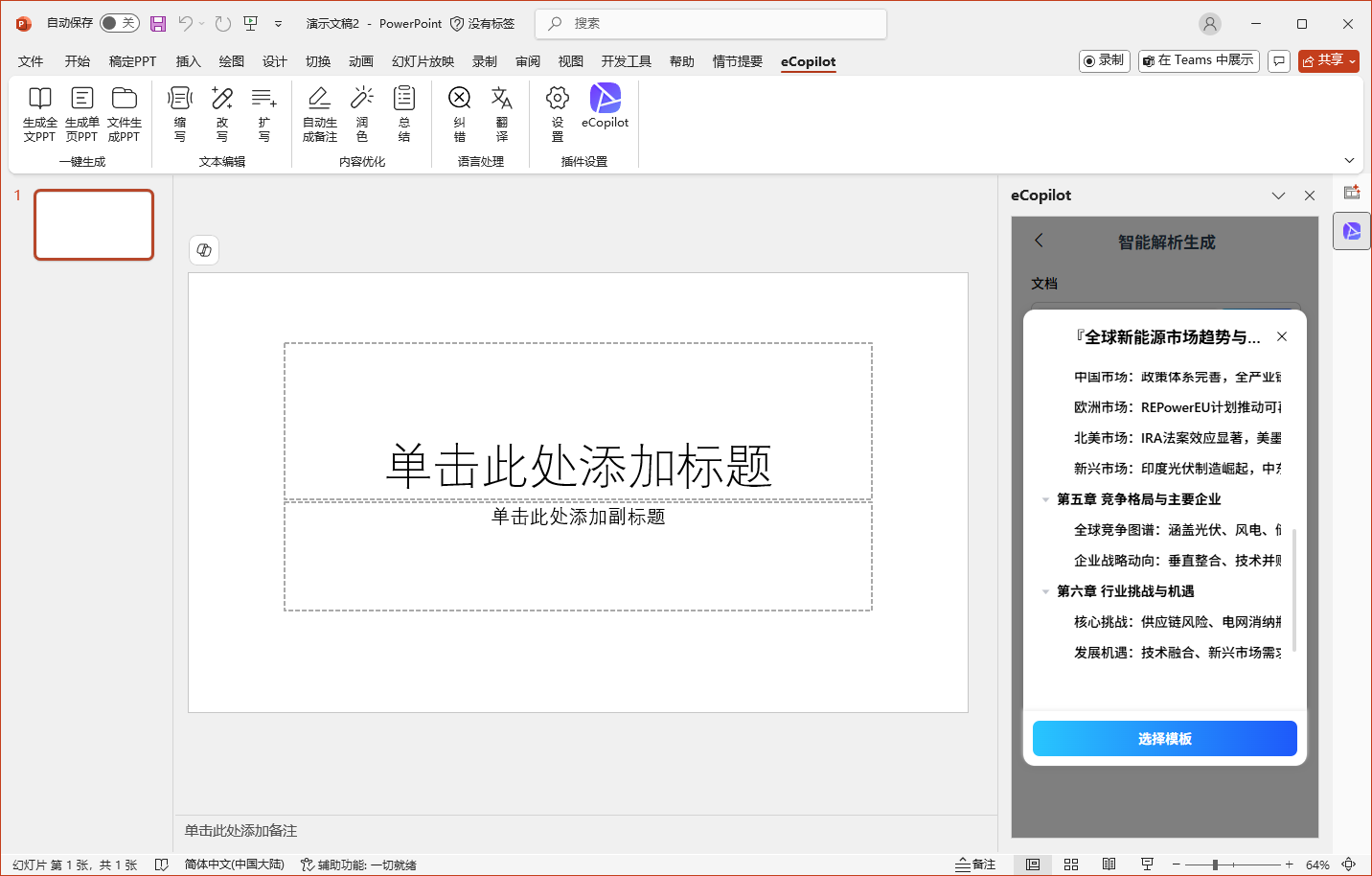Select the 缩写 text tool
The image size is (1372, 876).
(179, 99)
